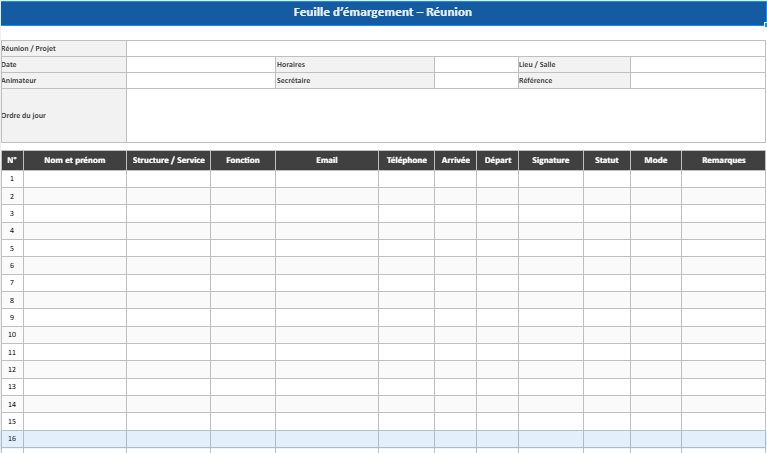
Task: Click the empty Secrétaire value cell
Action: click(x=475, y=80)
